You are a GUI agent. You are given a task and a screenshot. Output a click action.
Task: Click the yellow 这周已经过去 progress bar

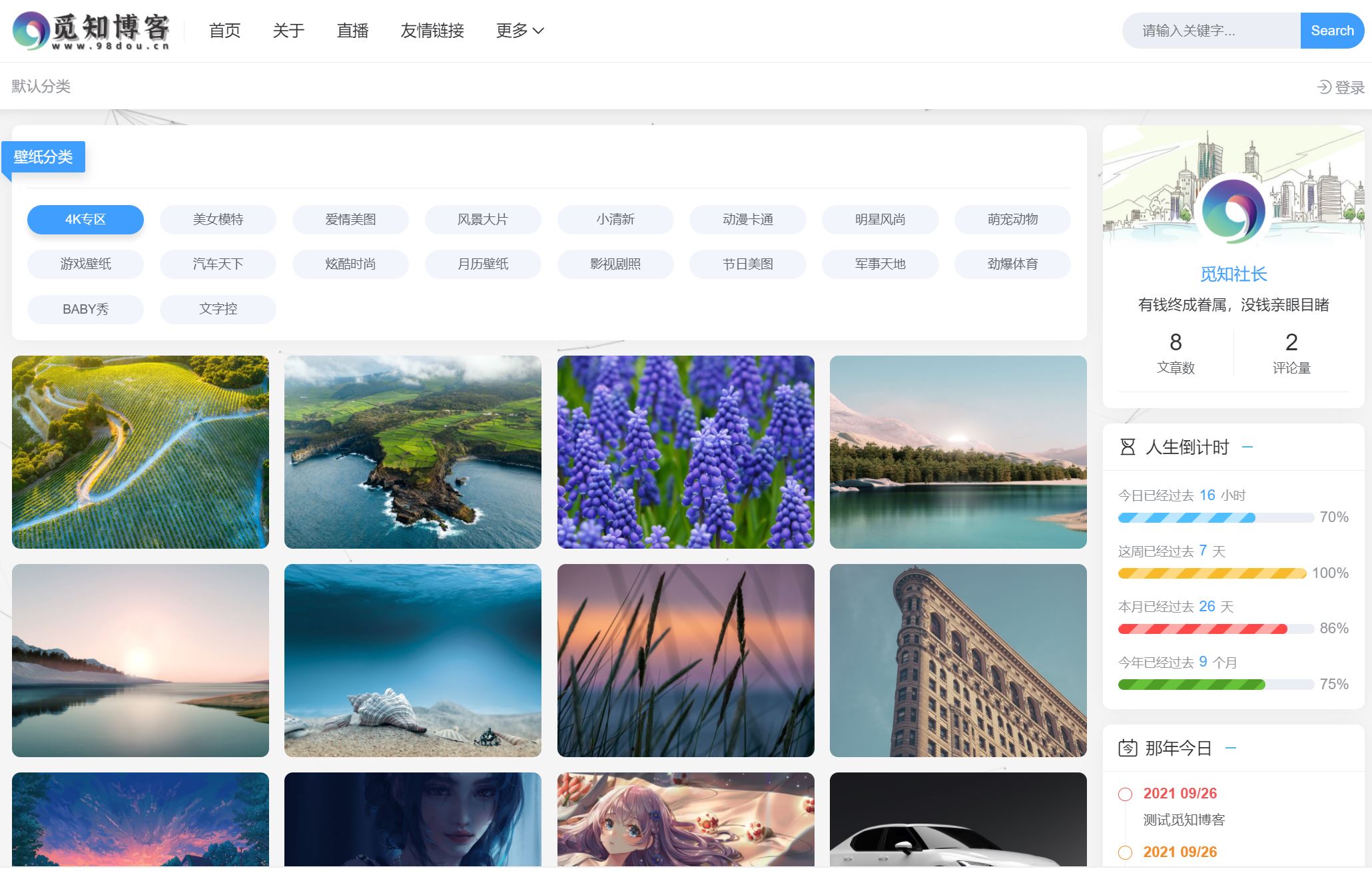(x=1212, y=573)
